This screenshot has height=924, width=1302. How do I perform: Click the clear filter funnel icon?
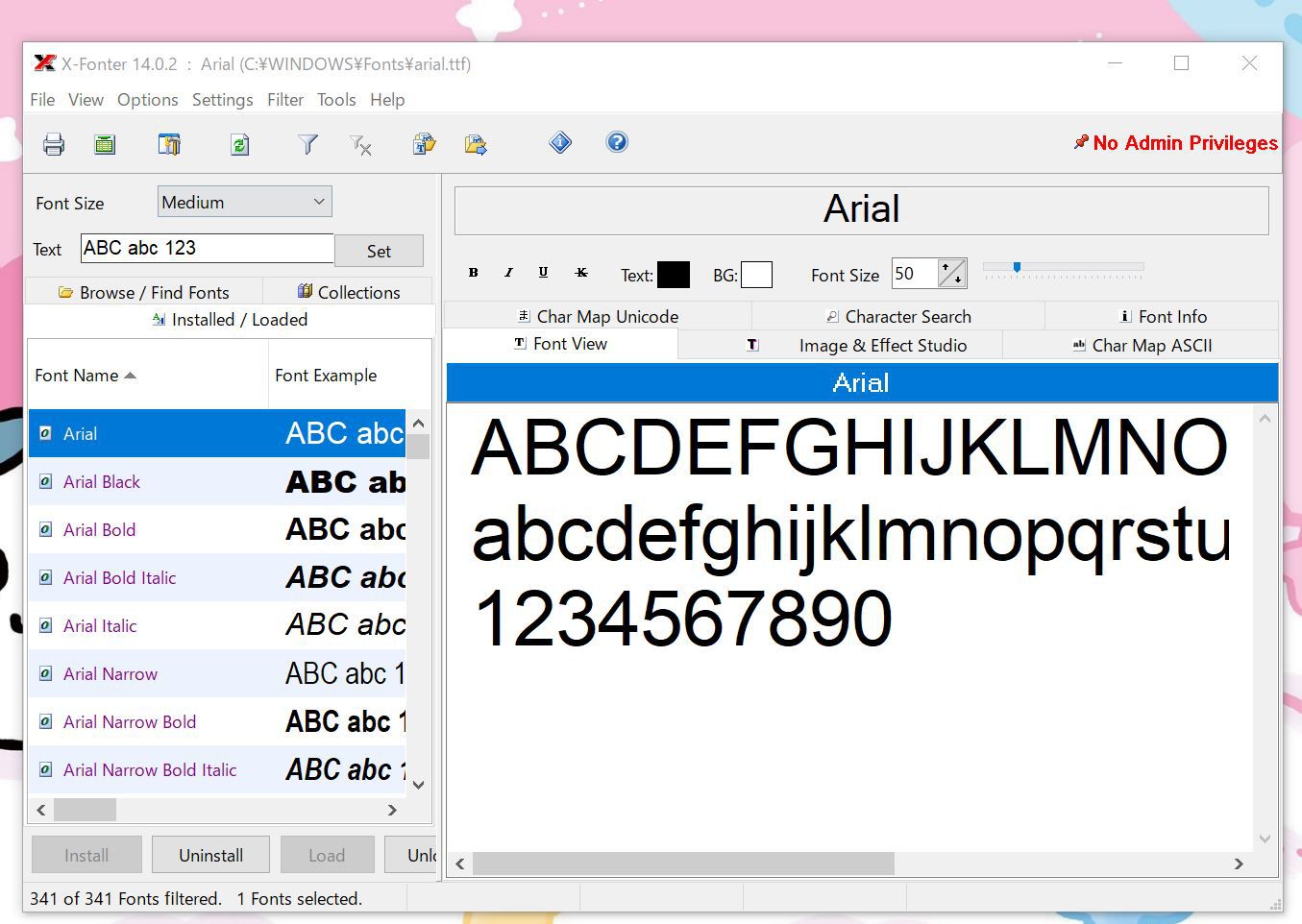point(360,144)
